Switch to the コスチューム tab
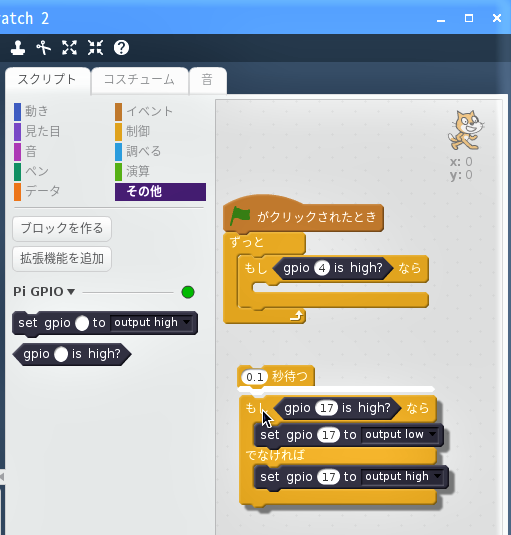The height and width of the screenshot is (535, 511). pos(140,80)
